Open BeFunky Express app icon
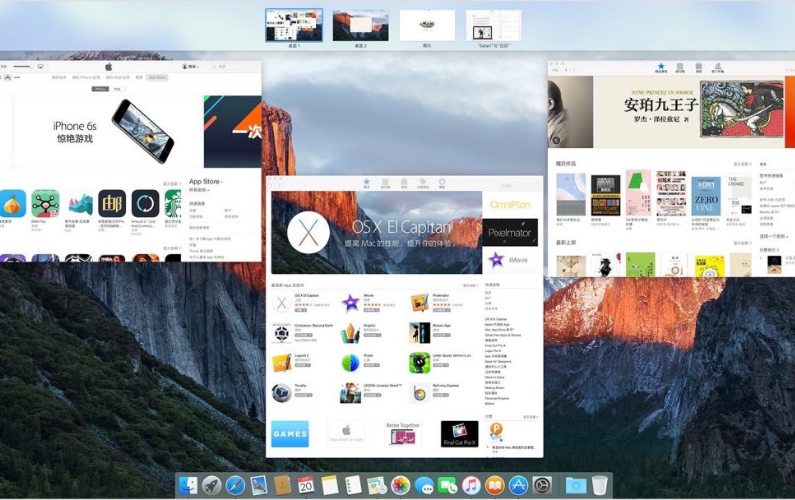 [419, 393]
